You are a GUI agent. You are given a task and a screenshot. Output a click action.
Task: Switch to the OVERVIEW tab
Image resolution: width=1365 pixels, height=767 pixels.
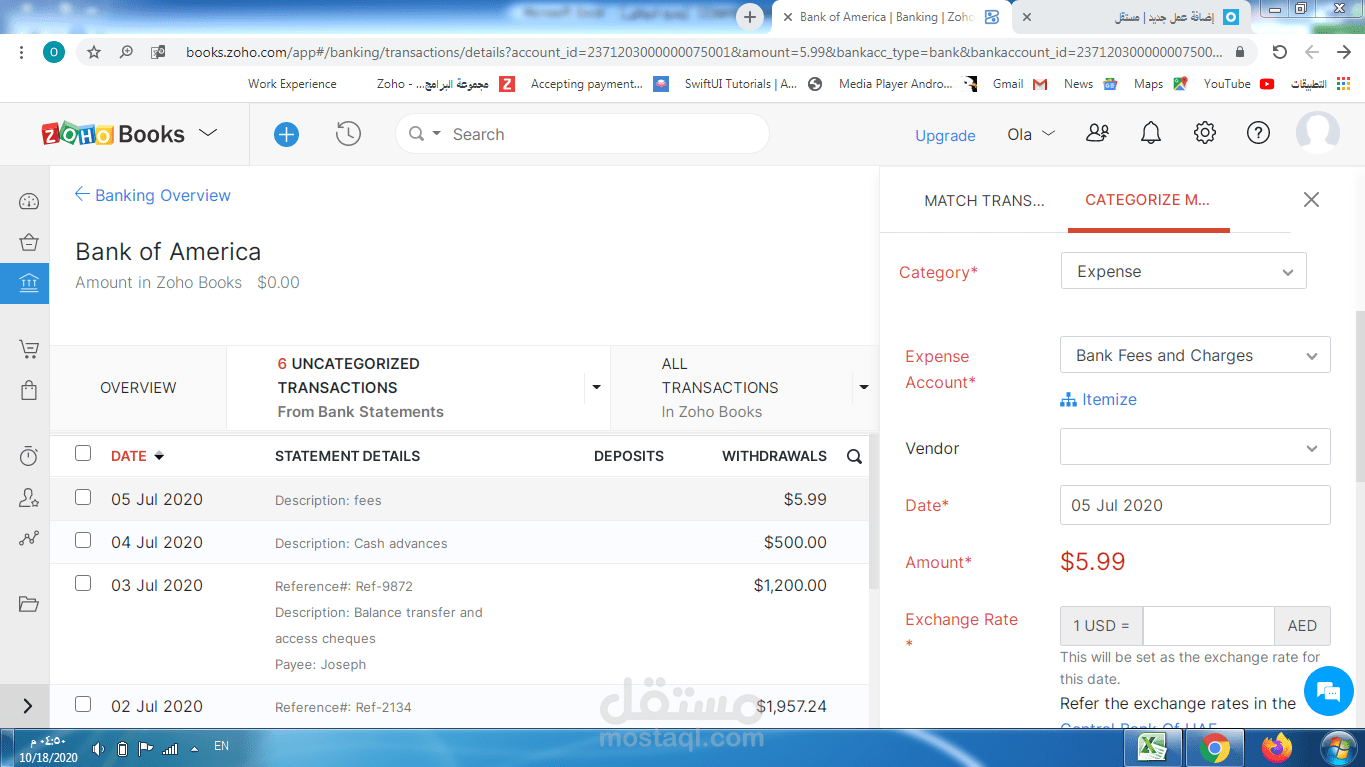[x=138, y=388]
